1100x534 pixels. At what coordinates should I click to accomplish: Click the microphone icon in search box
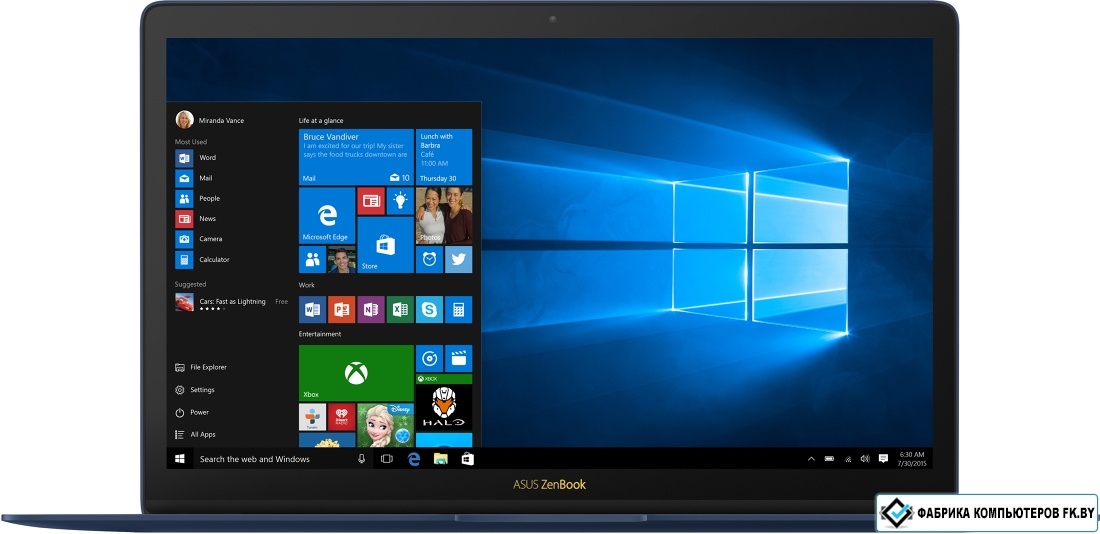pyautogui.click(x=362, y=459)
